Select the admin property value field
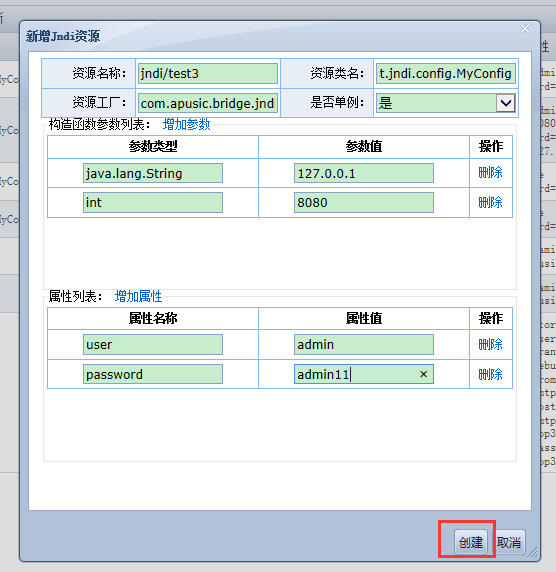556x572 pixels. pyautogui.click(x=364, y=344)
